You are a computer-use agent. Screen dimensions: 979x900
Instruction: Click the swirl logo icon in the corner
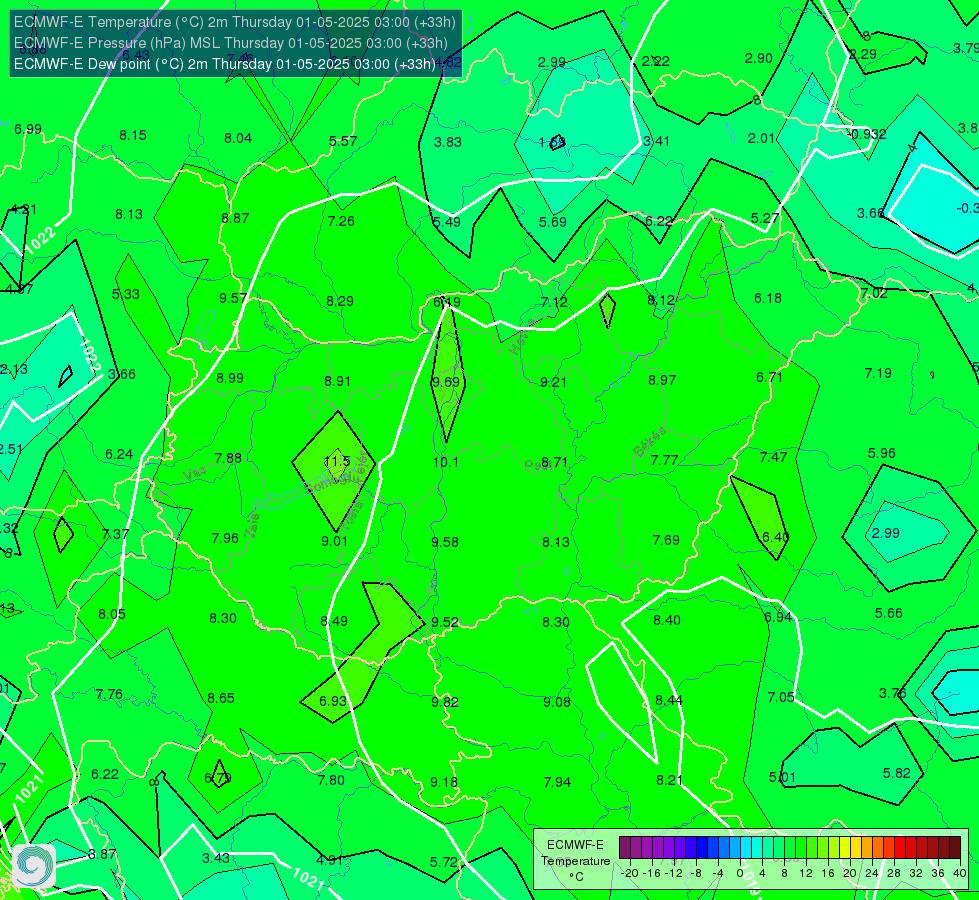click(x=34, y=865)
